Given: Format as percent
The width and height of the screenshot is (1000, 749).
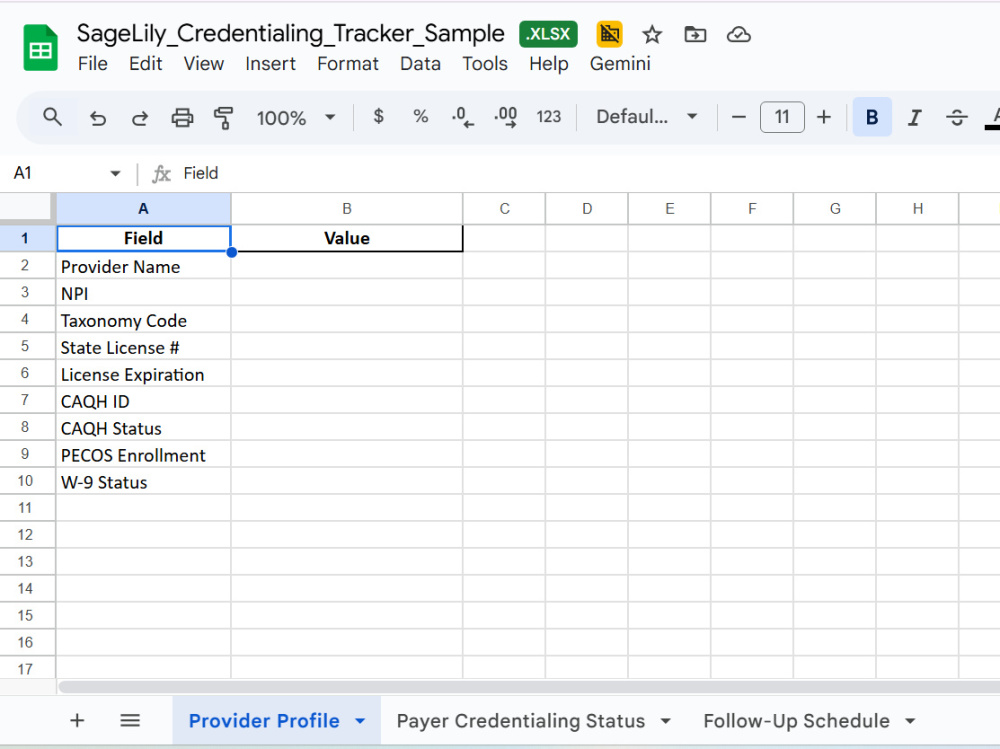Looking at the screenshot, I should click(x=420, y=117).
